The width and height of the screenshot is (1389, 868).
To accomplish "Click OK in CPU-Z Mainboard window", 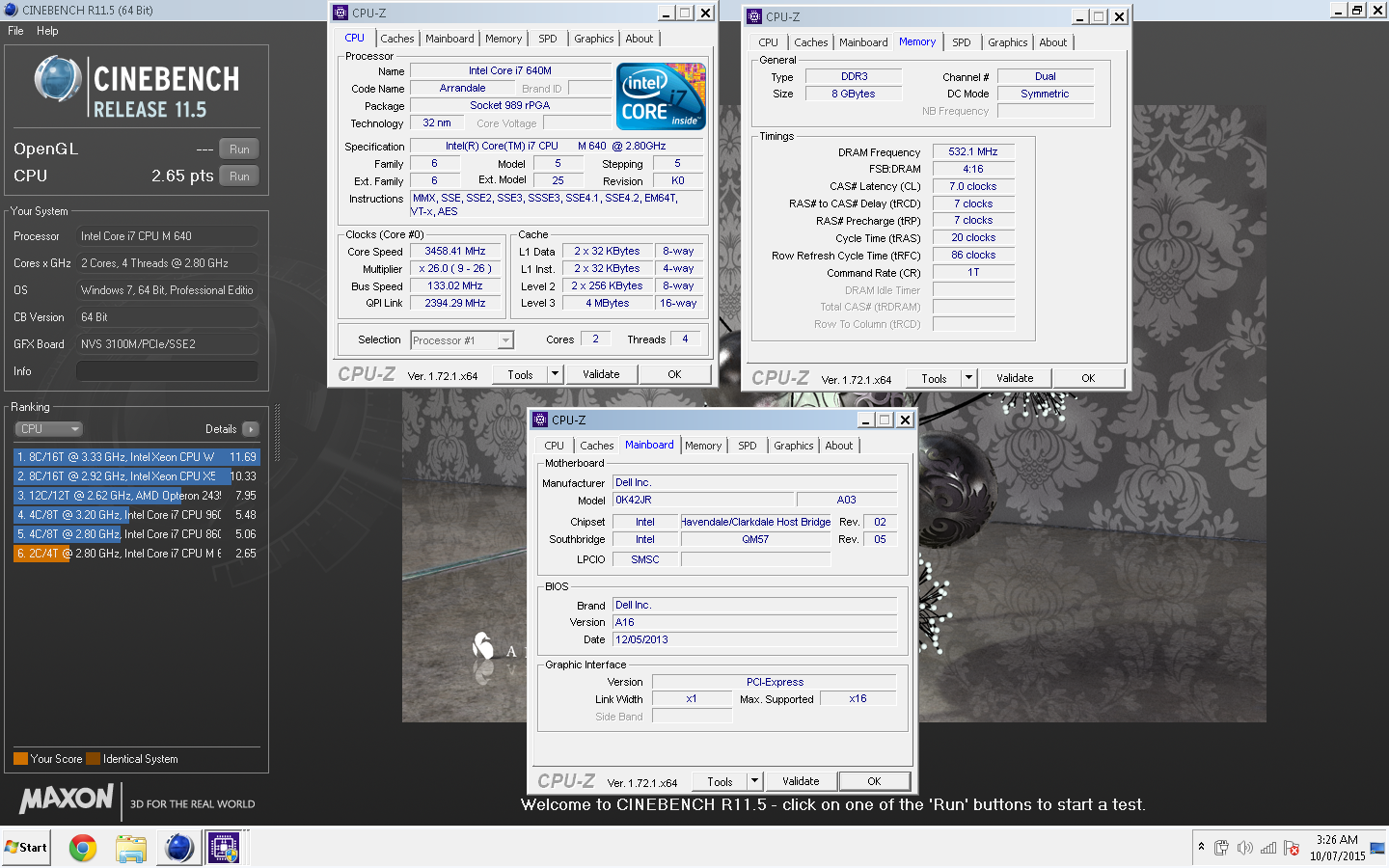I will point(874,781).
